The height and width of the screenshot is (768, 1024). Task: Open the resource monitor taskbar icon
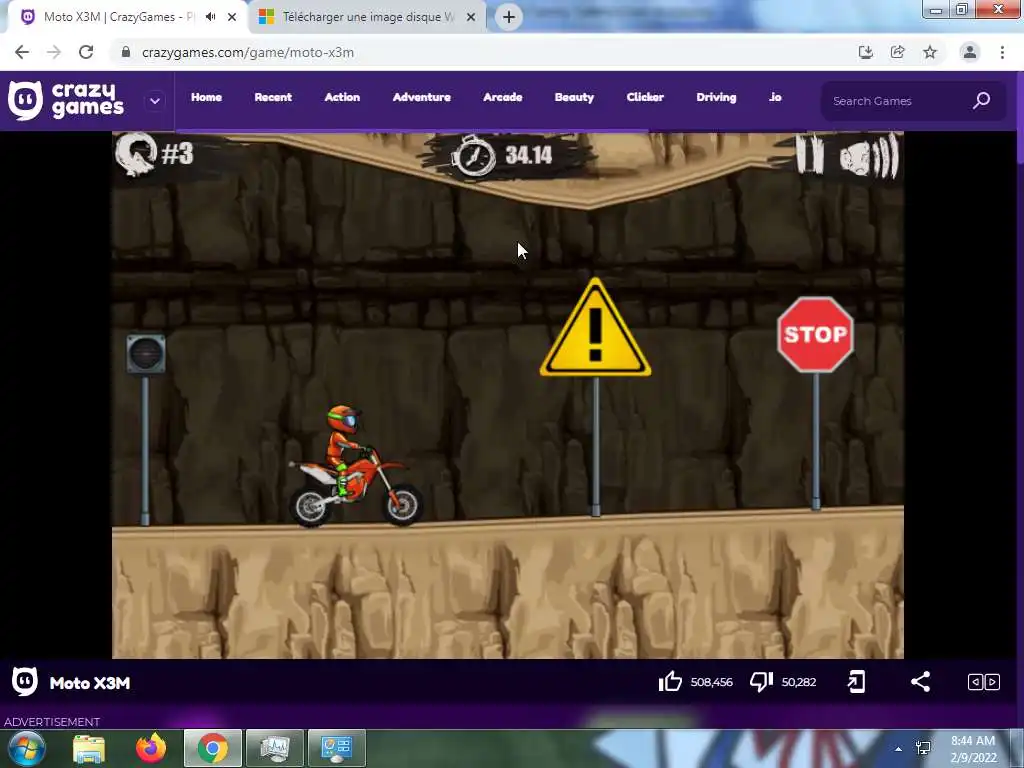pos(275,748)
